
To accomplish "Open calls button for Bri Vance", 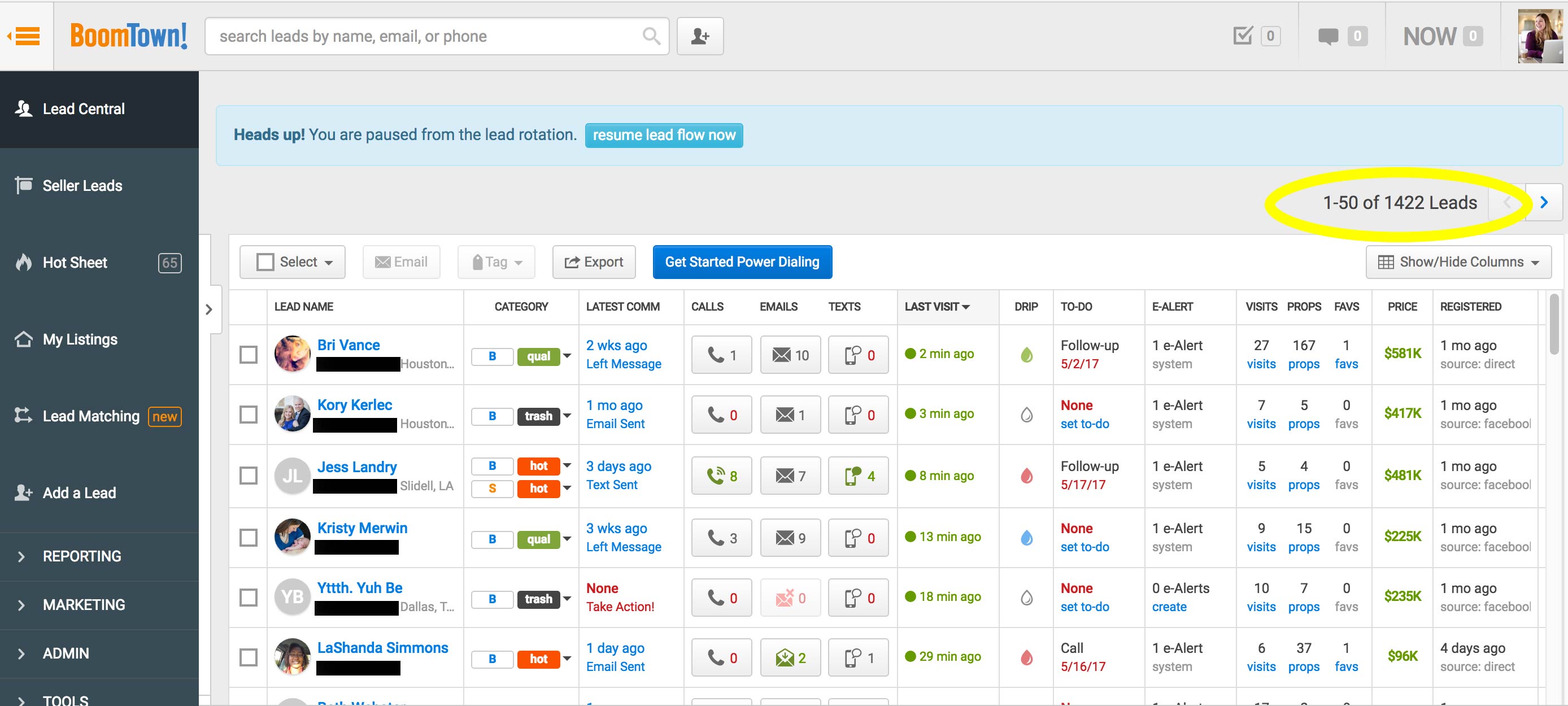I will [x=721, y=355].
